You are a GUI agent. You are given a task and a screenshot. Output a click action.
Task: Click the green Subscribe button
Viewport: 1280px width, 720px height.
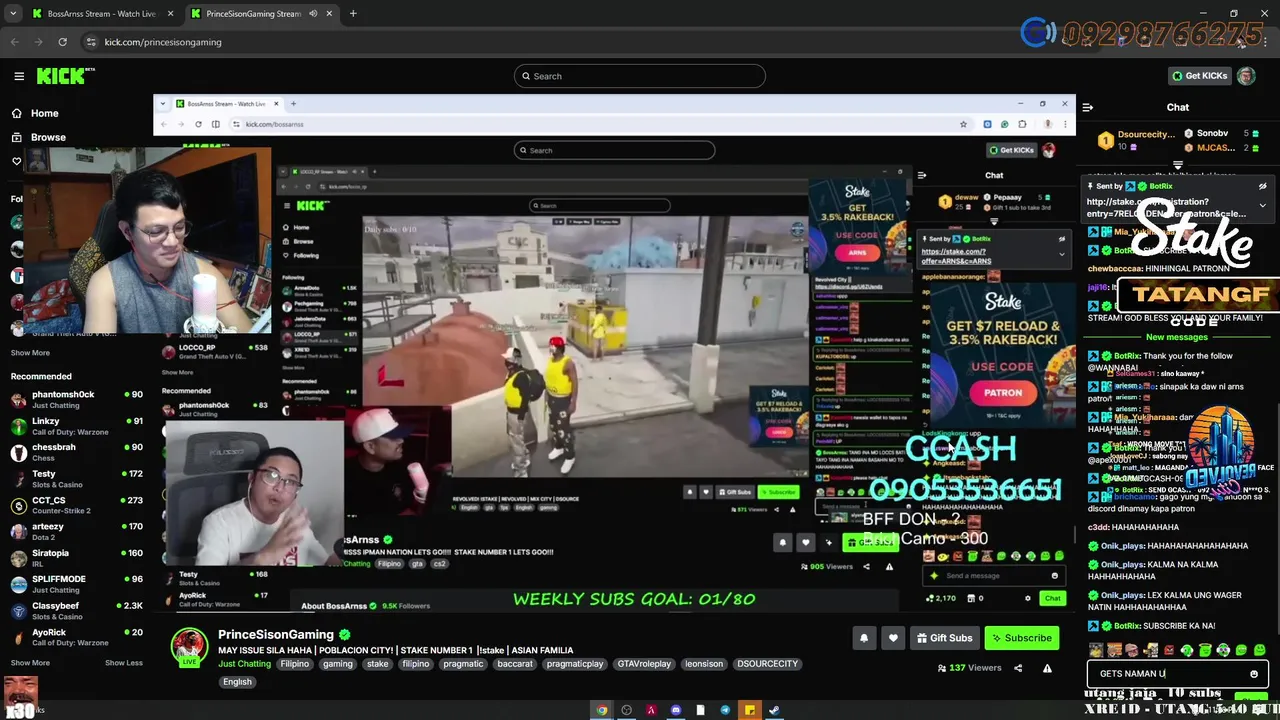coord(1021,638)
